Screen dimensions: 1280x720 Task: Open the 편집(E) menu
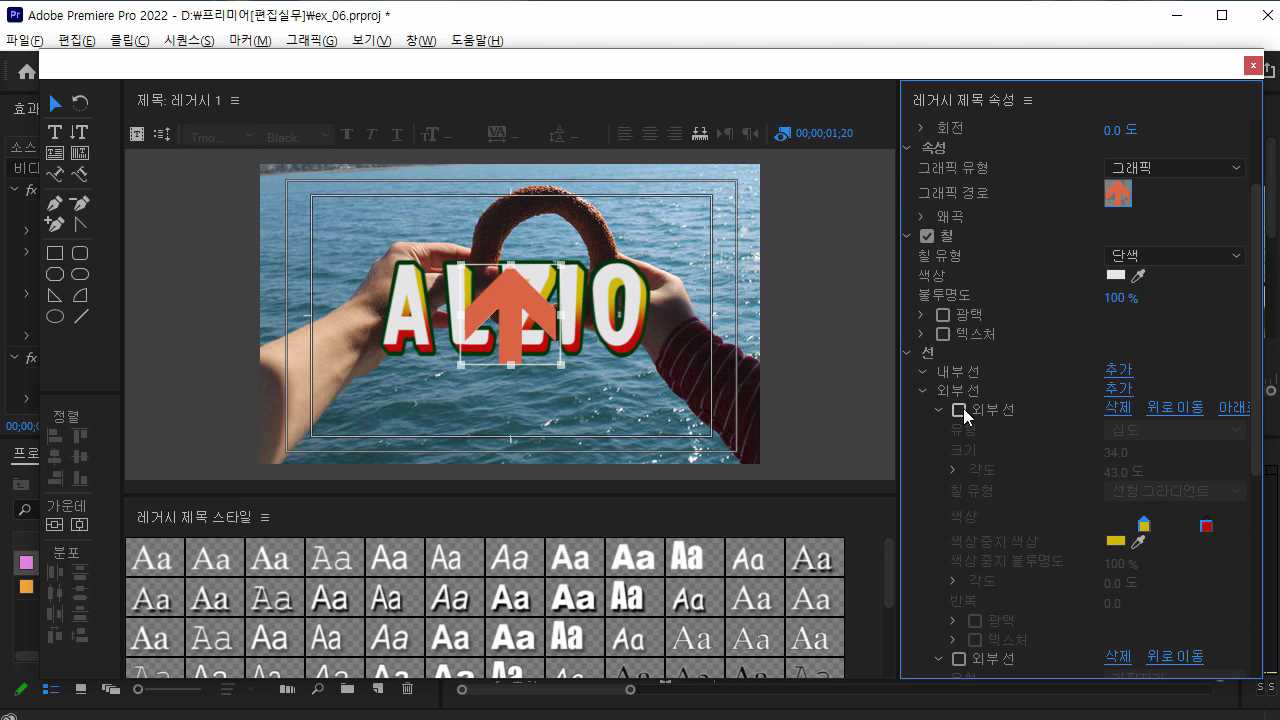pyautogui.click(x=77, y=41)
